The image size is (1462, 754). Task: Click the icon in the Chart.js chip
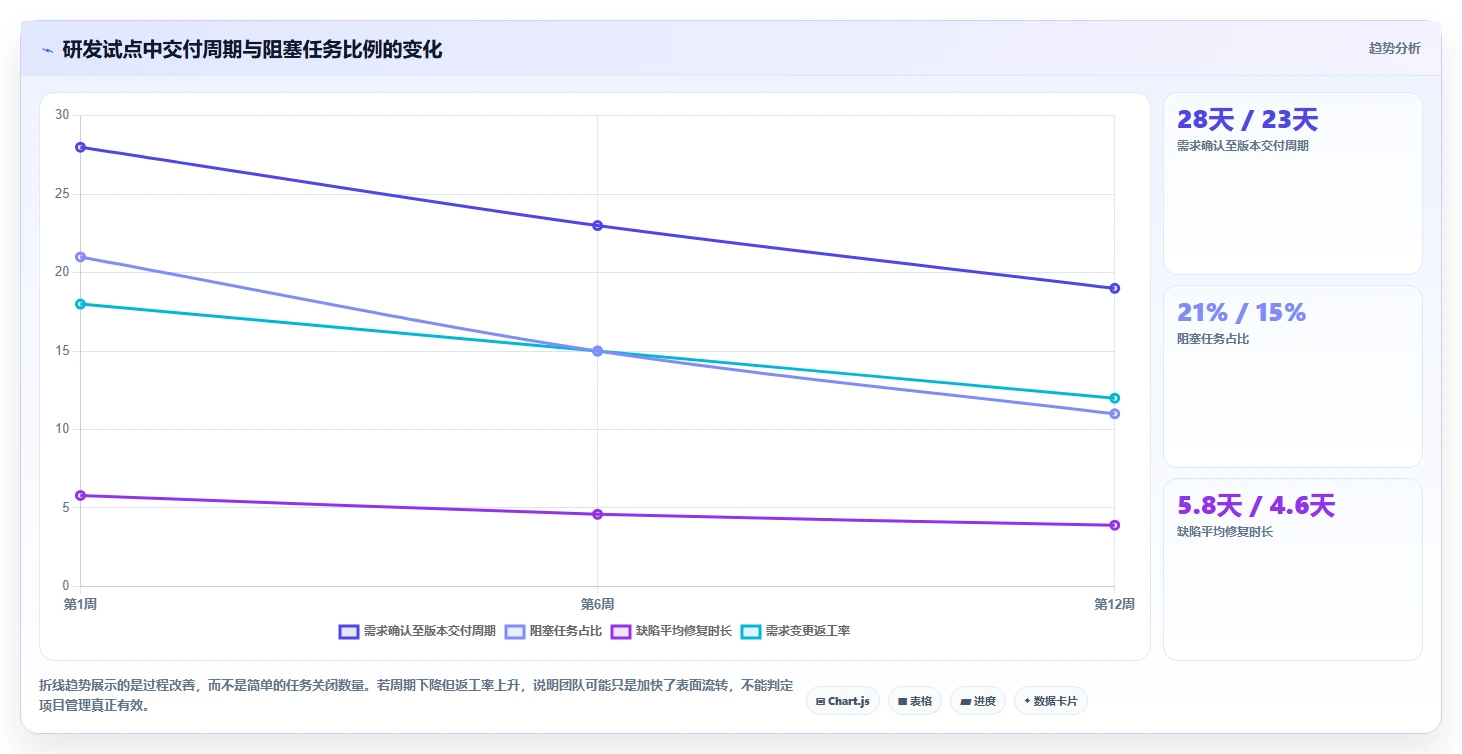(820, 702)
